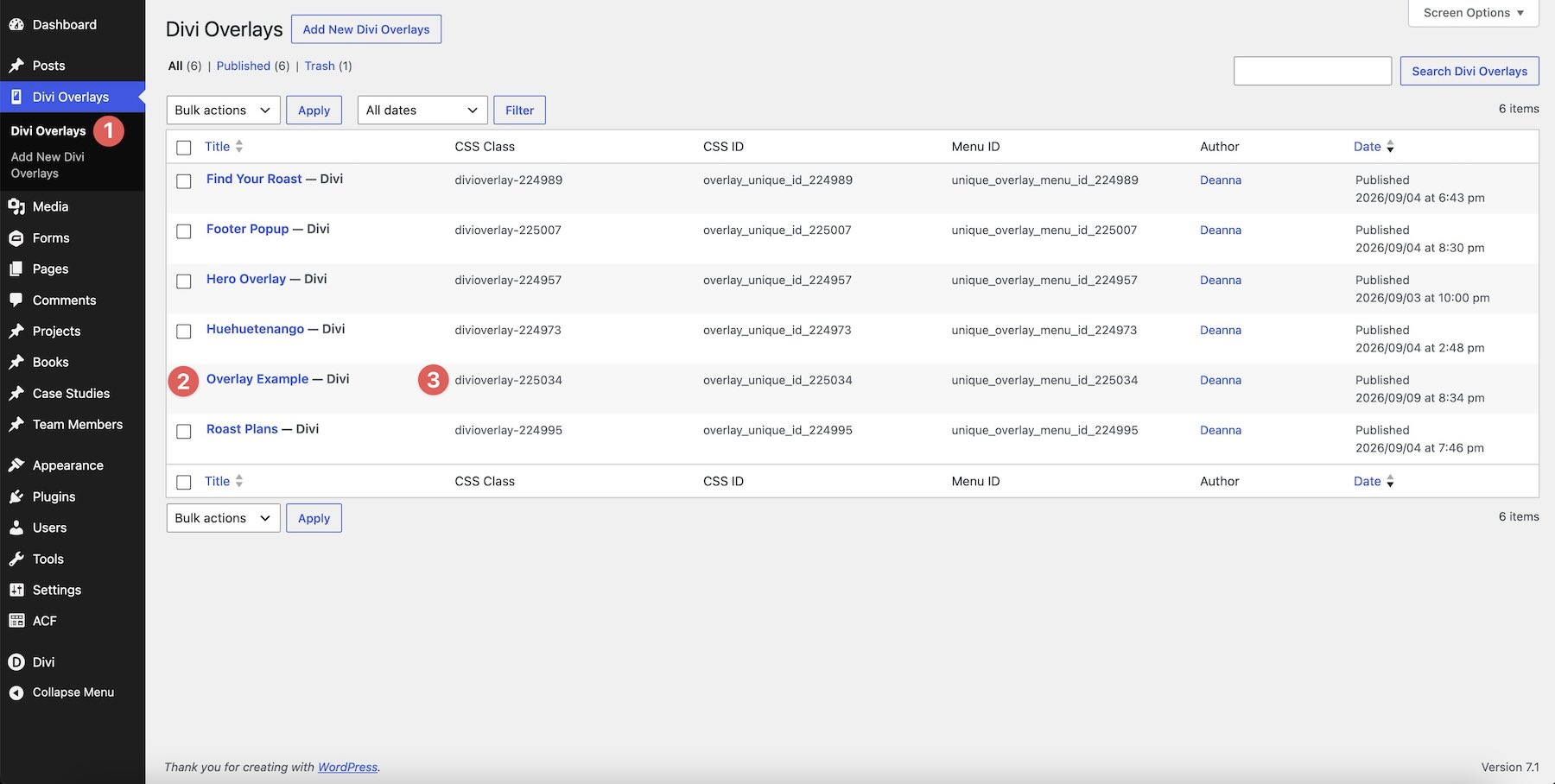Image resolution: width=1555 pixels, height=784 pixels.
Task: Open the Overlay Example title link
Action: tap(257, 379)
